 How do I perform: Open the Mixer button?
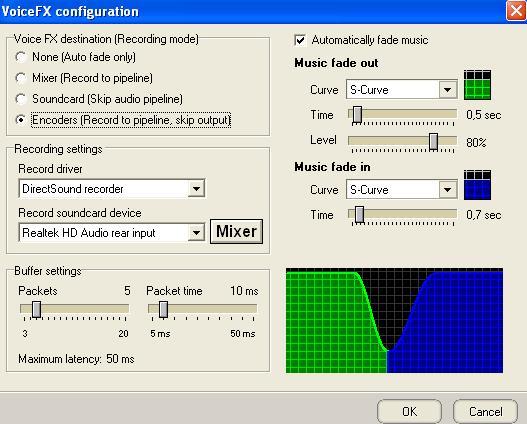click(236, 231)
